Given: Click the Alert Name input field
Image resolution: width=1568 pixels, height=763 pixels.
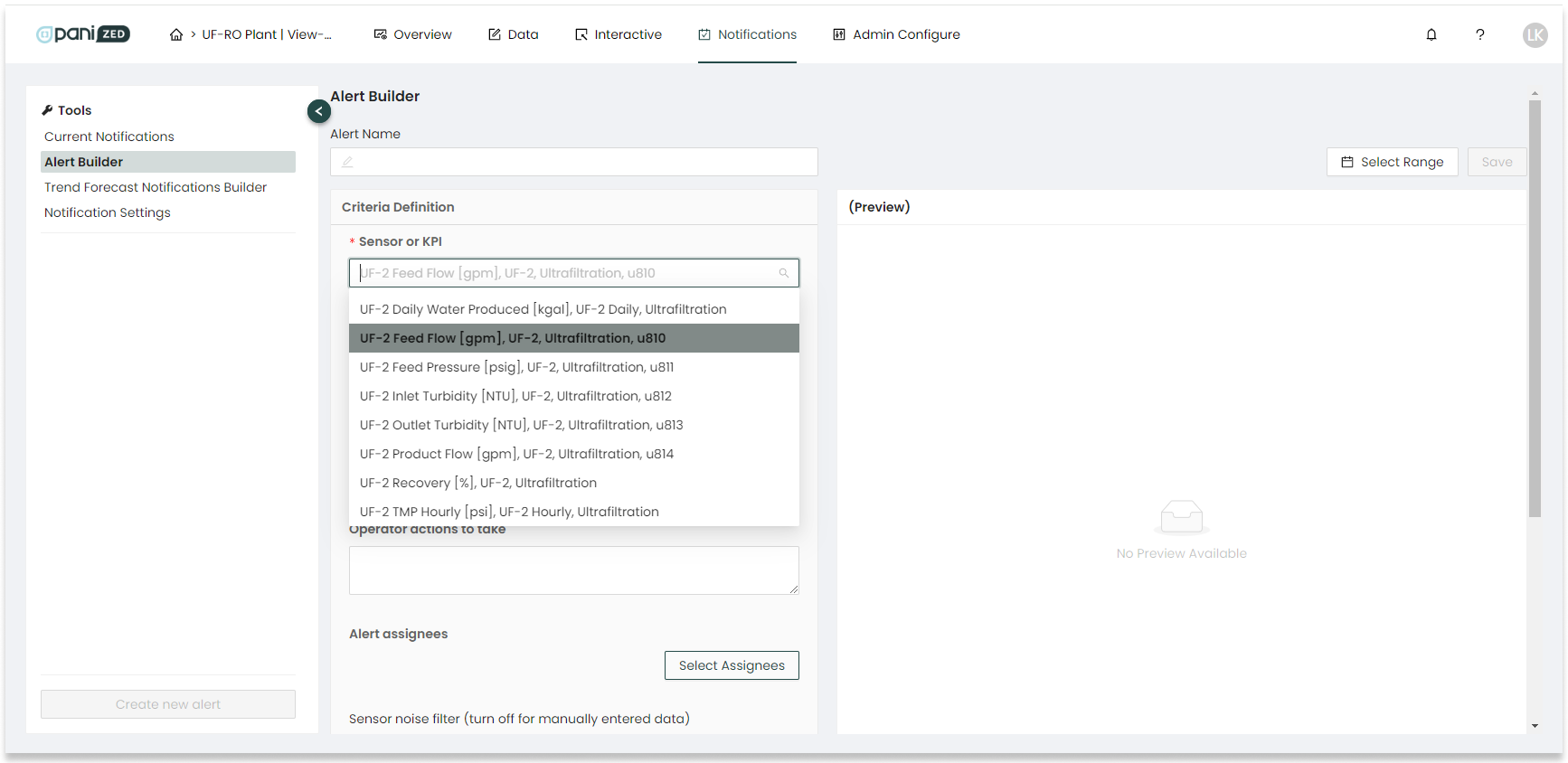Looking at the screenshot, I should tap(574, 162).
